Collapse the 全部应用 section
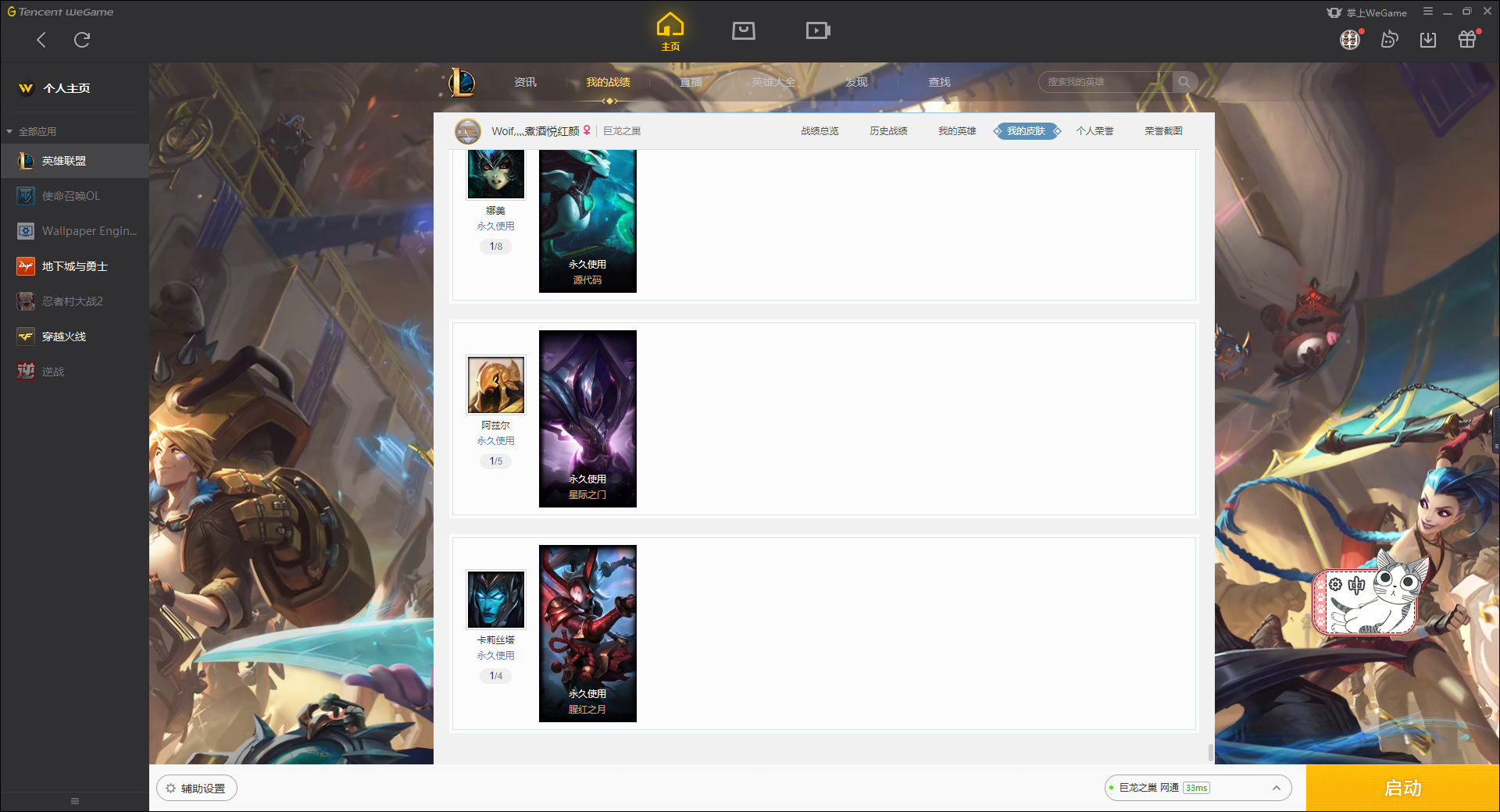The width and height of the screenshot is (1500, 812). point(31,131)
